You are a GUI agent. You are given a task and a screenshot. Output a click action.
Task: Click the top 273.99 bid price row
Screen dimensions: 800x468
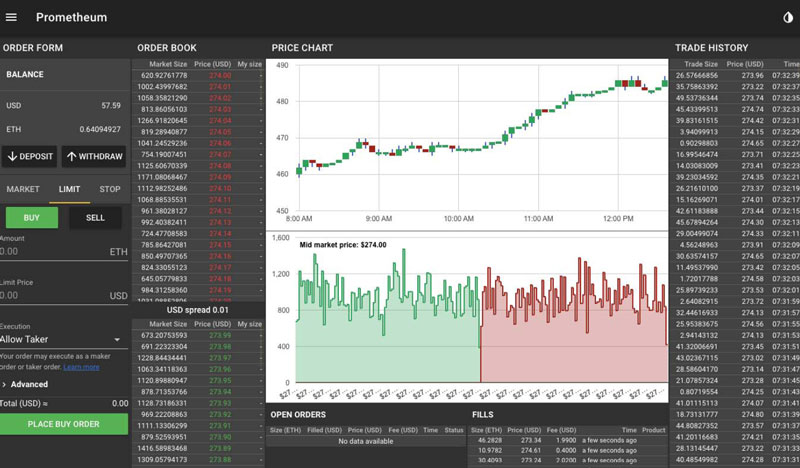tap(220, 335)
